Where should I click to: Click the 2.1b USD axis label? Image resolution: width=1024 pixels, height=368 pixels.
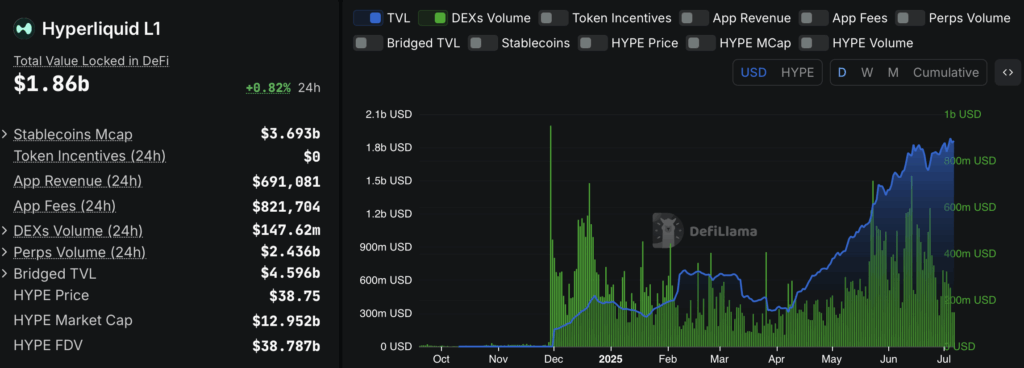point(388,114)
